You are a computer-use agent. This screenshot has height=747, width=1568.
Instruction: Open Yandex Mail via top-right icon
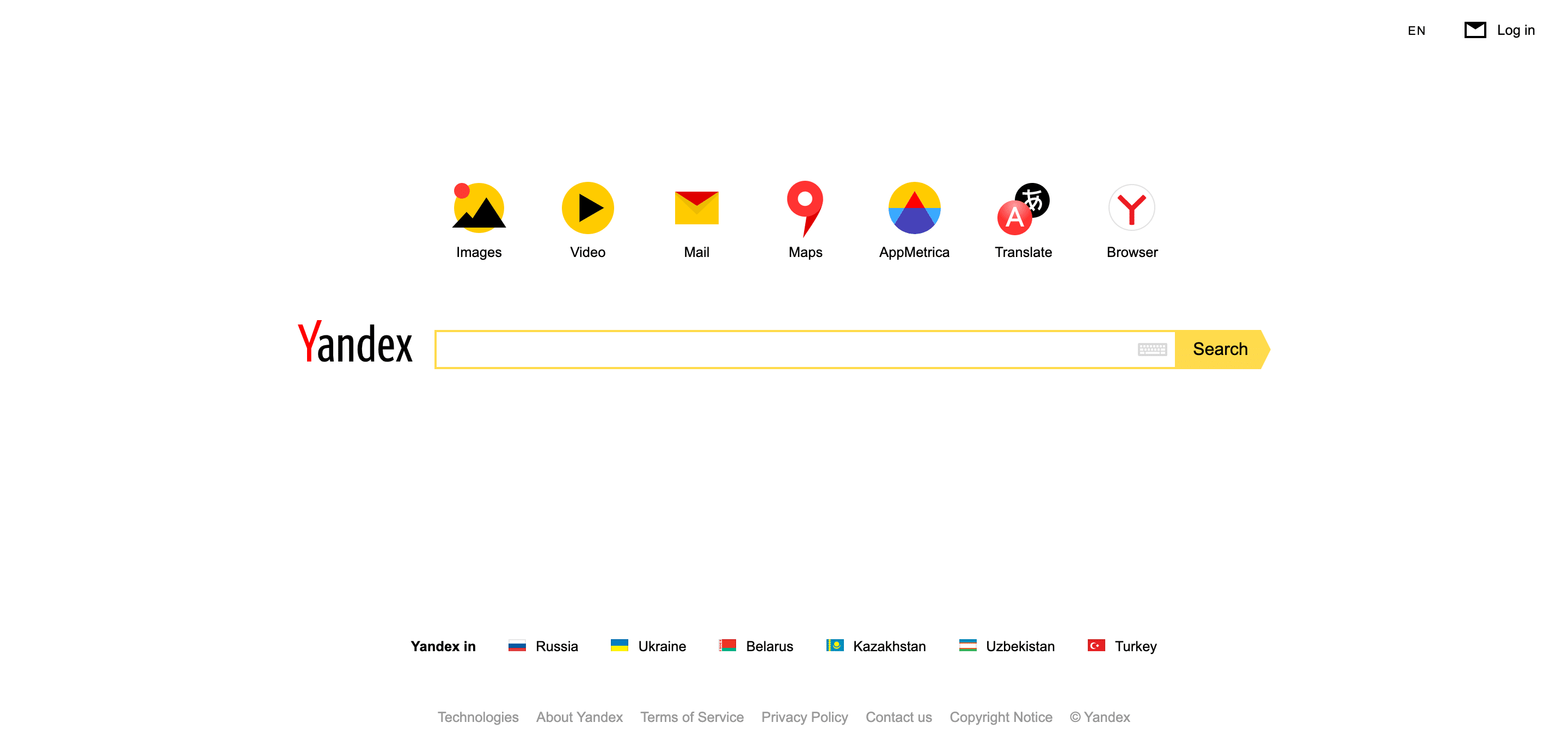(x=1476, y=30)
